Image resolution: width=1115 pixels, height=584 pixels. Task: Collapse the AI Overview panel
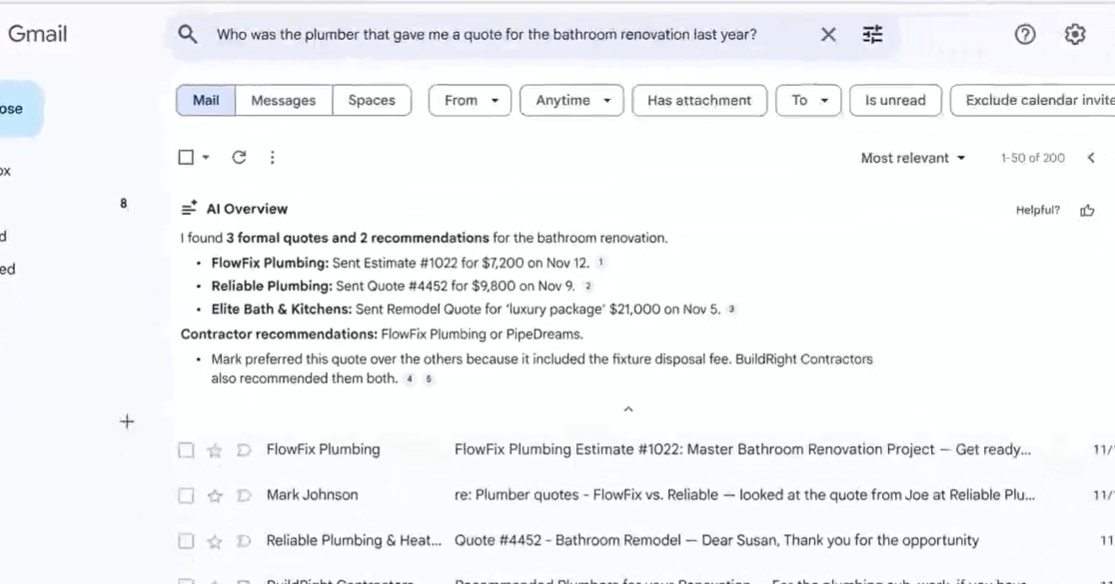click(628, 409)
